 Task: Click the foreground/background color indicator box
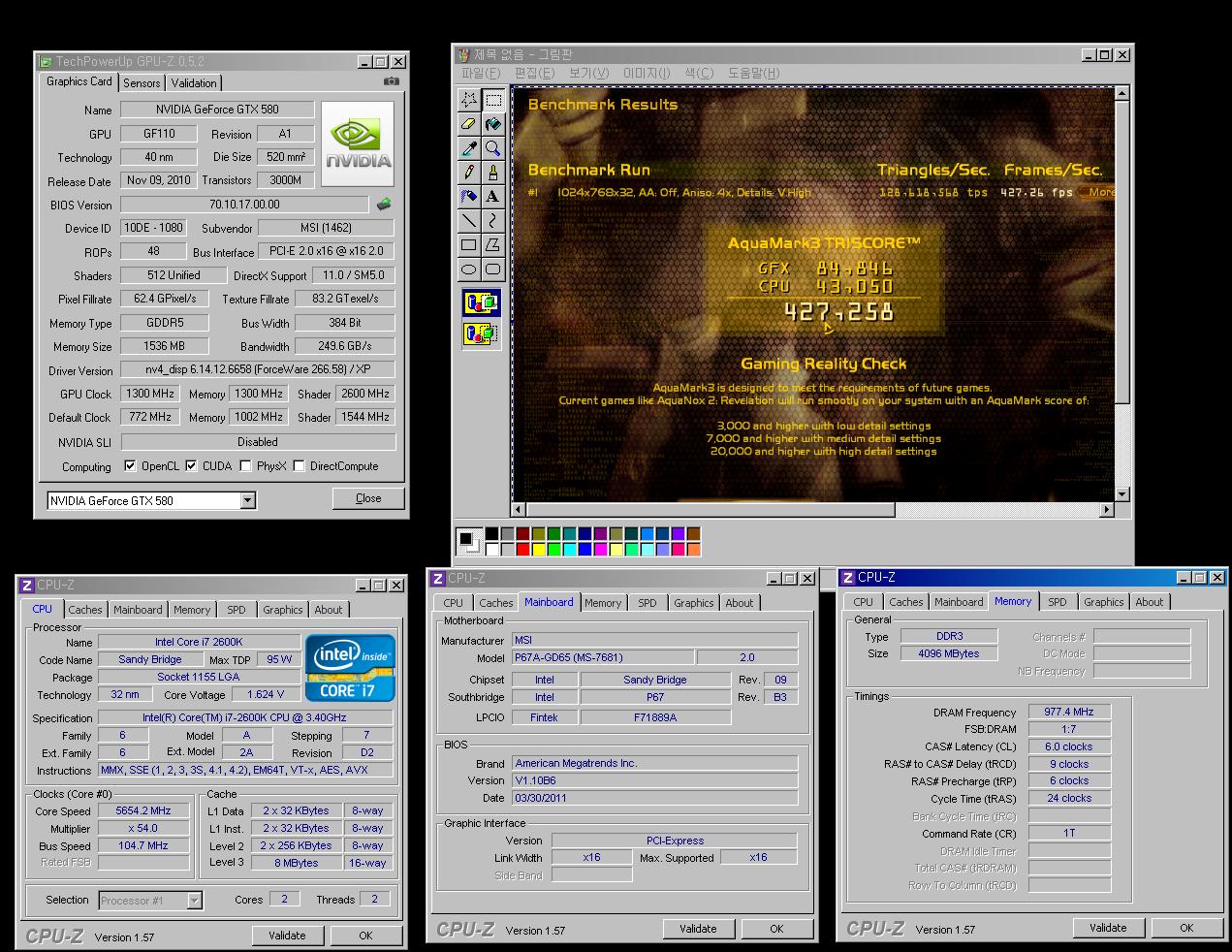tap(469, 541)
